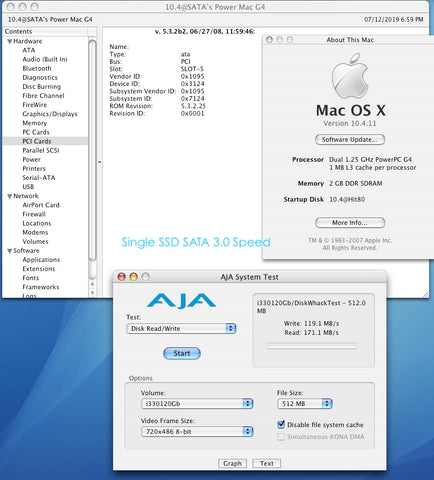Viewport: 434px width, 480px height.
Task: Click the Type value ata
Action: (186, 54)
